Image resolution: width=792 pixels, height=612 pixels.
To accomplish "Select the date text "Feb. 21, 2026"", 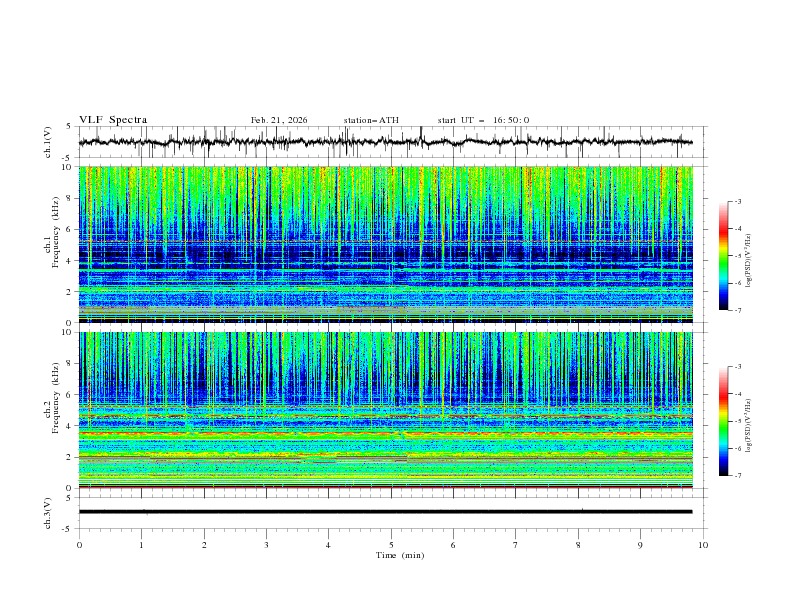I will pyautogui.click(x=279, y=120).
